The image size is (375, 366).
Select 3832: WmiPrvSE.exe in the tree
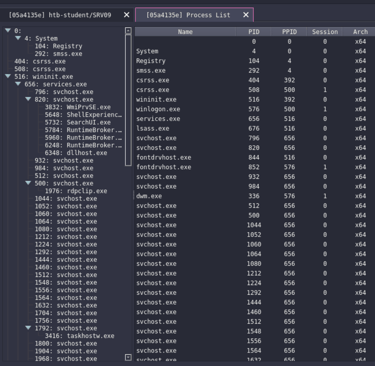pos(78,107)
